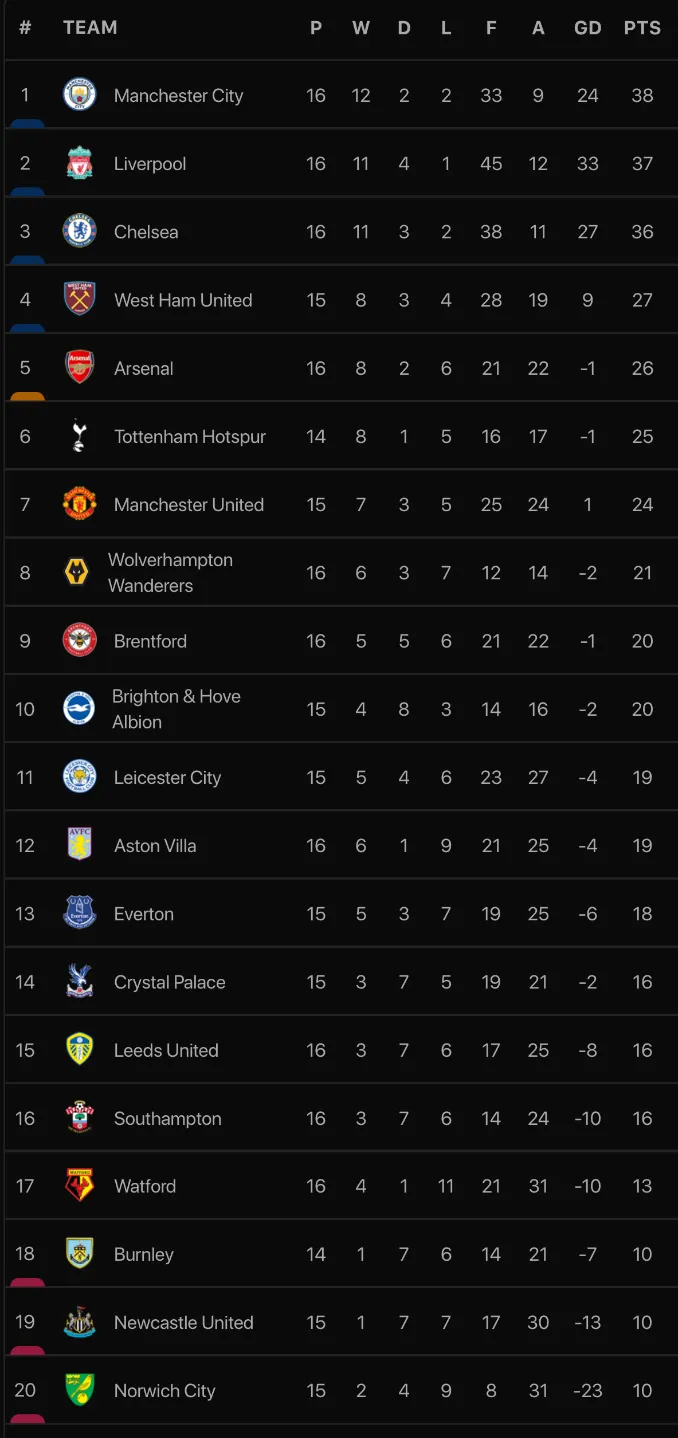The image size is (678, 1438).
Task: Open the Leicester City team name link
Action: (167, 777)
